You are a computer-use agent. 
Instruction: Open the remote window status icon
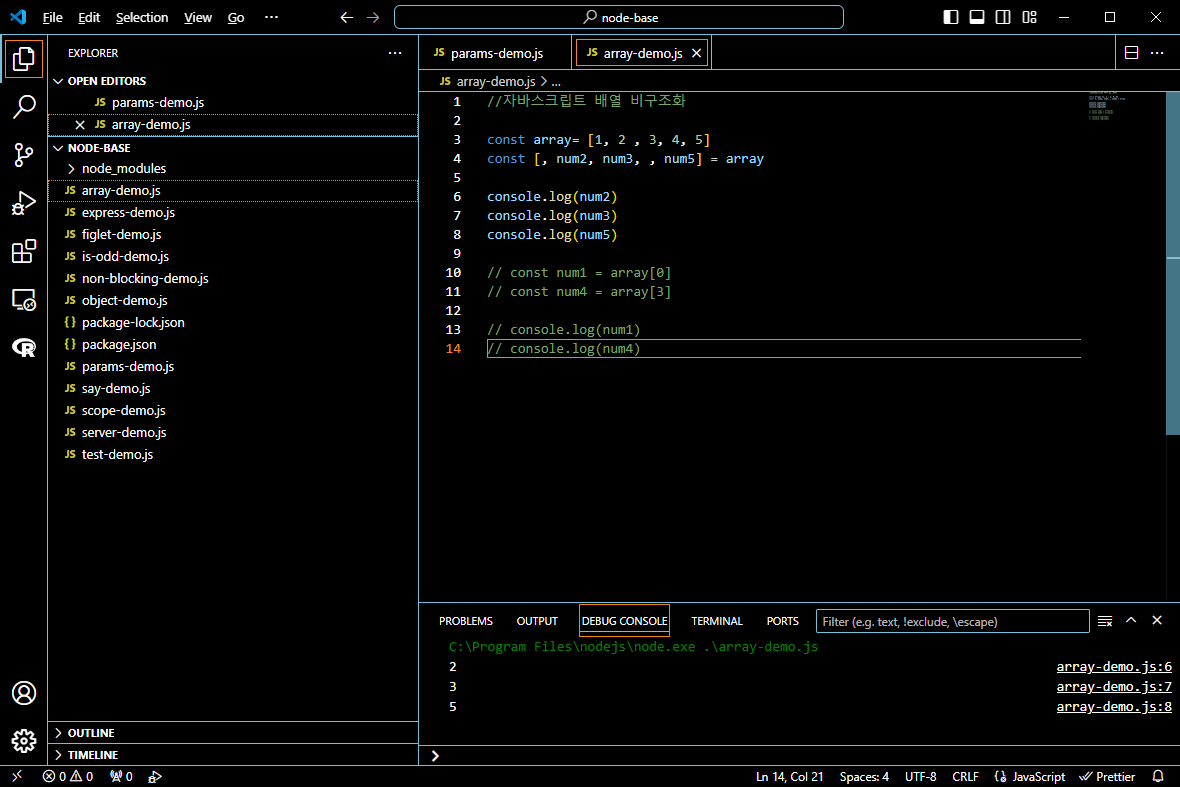(x=17, y=776)
